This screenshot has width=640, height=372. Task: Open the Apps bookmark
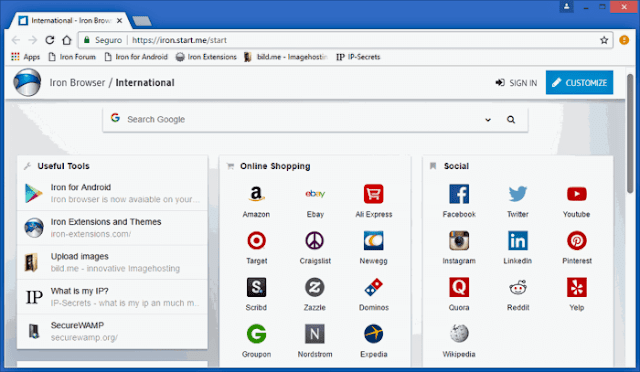pos(25,57)
